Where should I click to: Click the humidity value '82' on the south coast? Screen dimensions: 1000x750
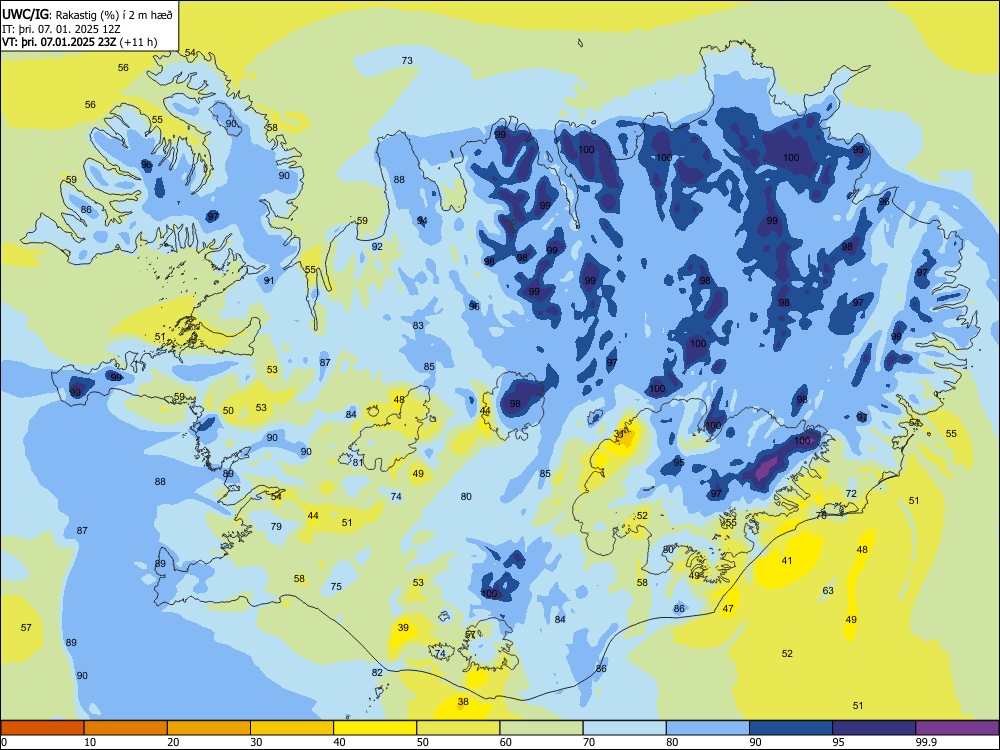coord(377,672)
